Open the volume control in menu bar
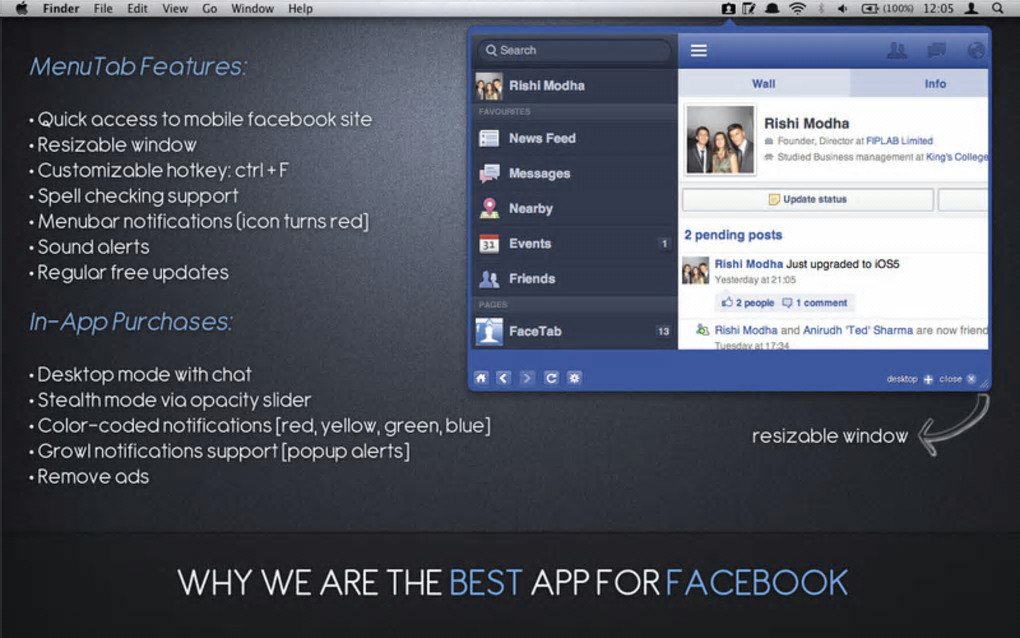The height and width of the screenshot is (638, 1020). click(842, 8)
